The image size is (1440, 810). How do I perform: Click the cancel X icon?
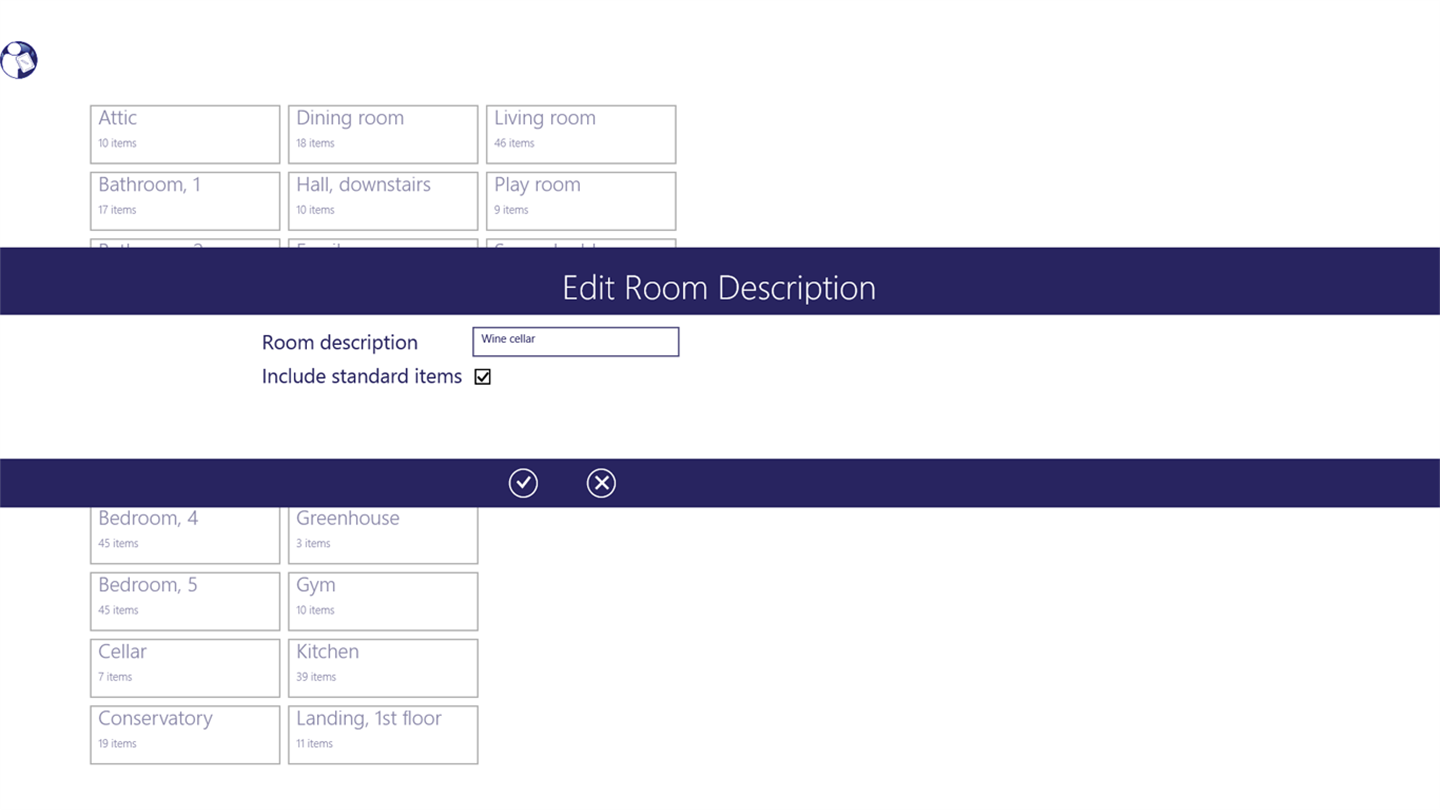click(601, 483)
